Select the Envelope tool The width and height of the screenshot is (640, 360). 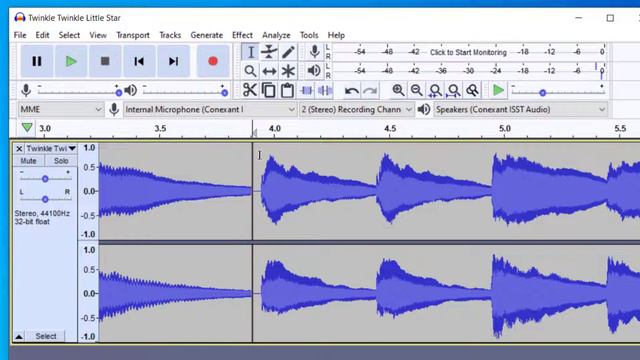coord(269,52)
